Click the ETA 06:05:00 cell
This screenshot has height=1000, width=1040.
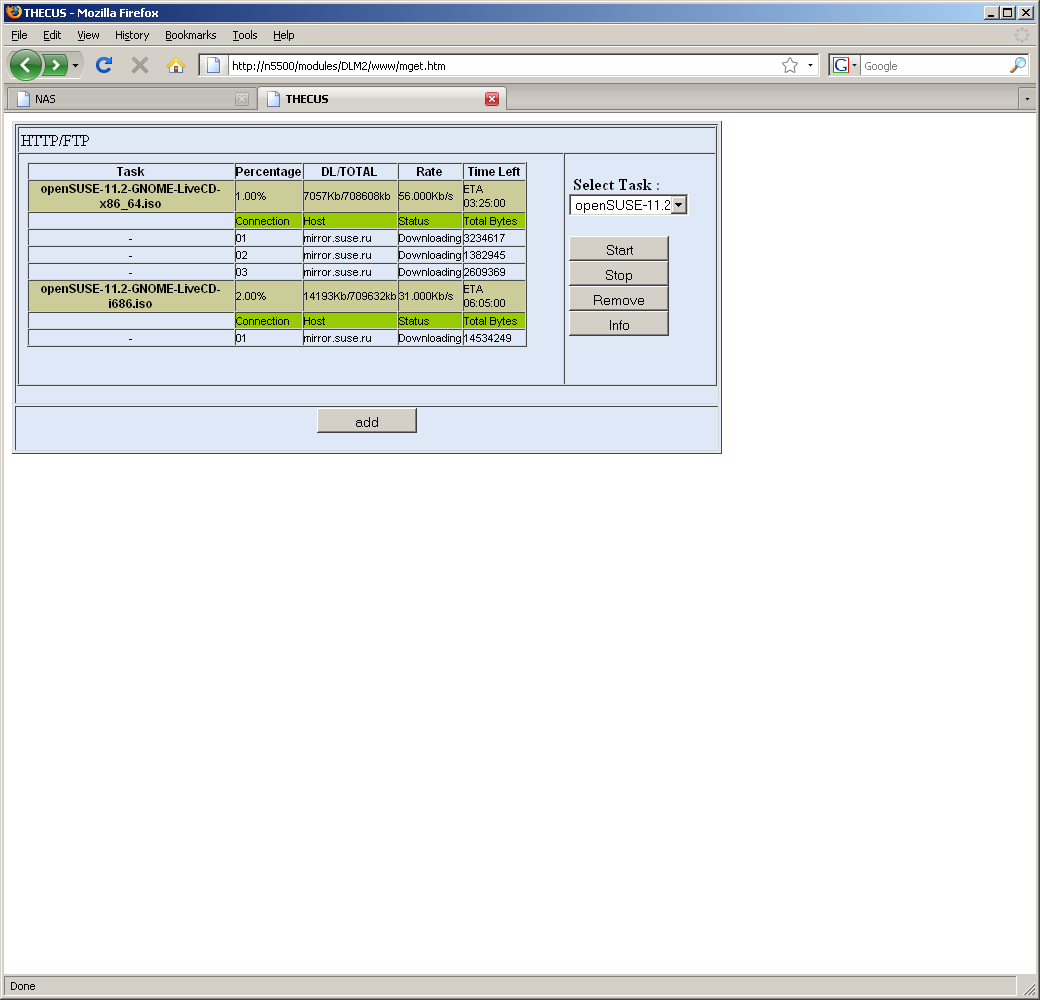click(x=493, y=296)
